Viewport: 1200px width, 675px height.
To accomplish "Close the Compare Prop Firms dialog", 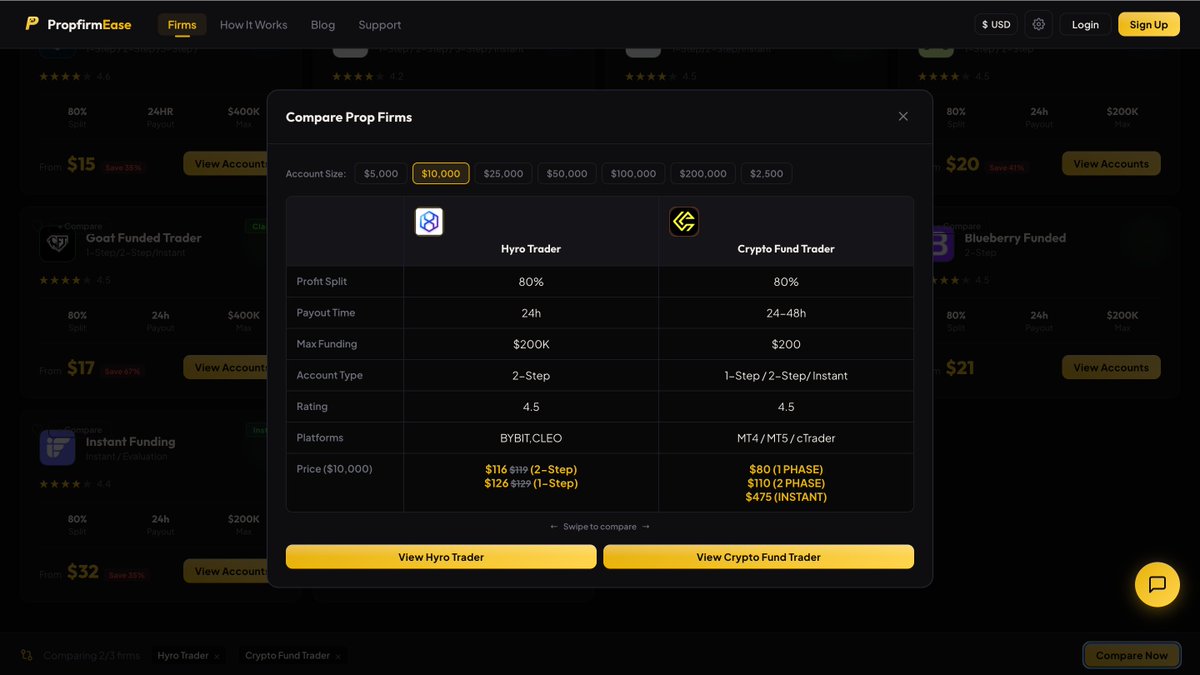I will 903,116.
